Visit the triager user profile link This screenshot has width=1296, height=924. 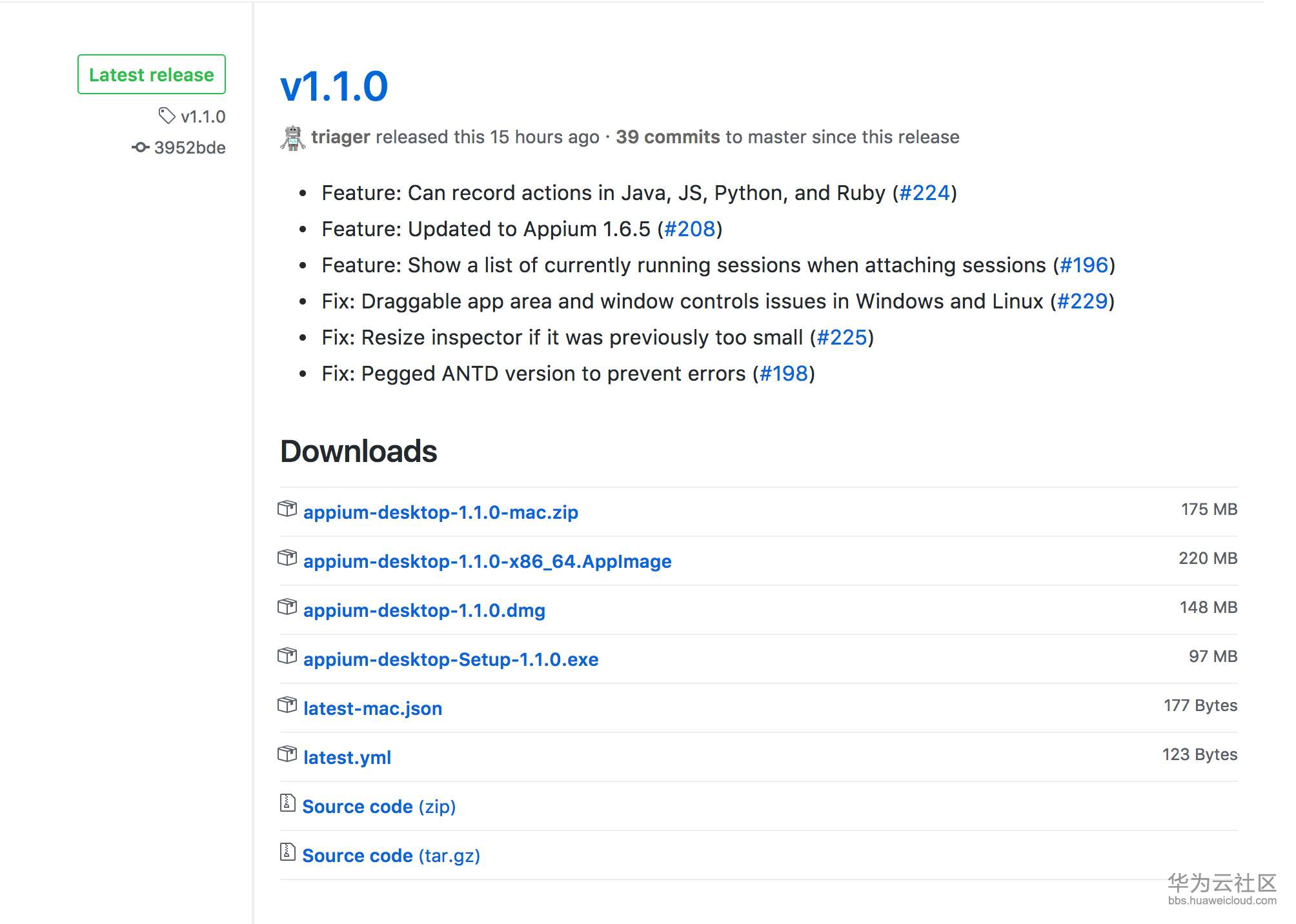(340, 137)
